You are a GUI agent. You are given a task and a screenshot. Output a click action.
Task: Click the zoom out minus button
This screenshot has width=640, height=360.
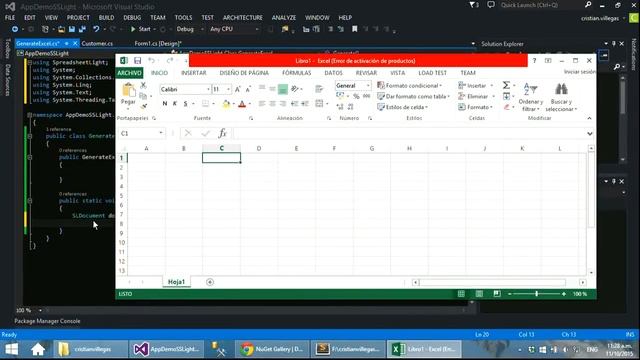point(509,294)
